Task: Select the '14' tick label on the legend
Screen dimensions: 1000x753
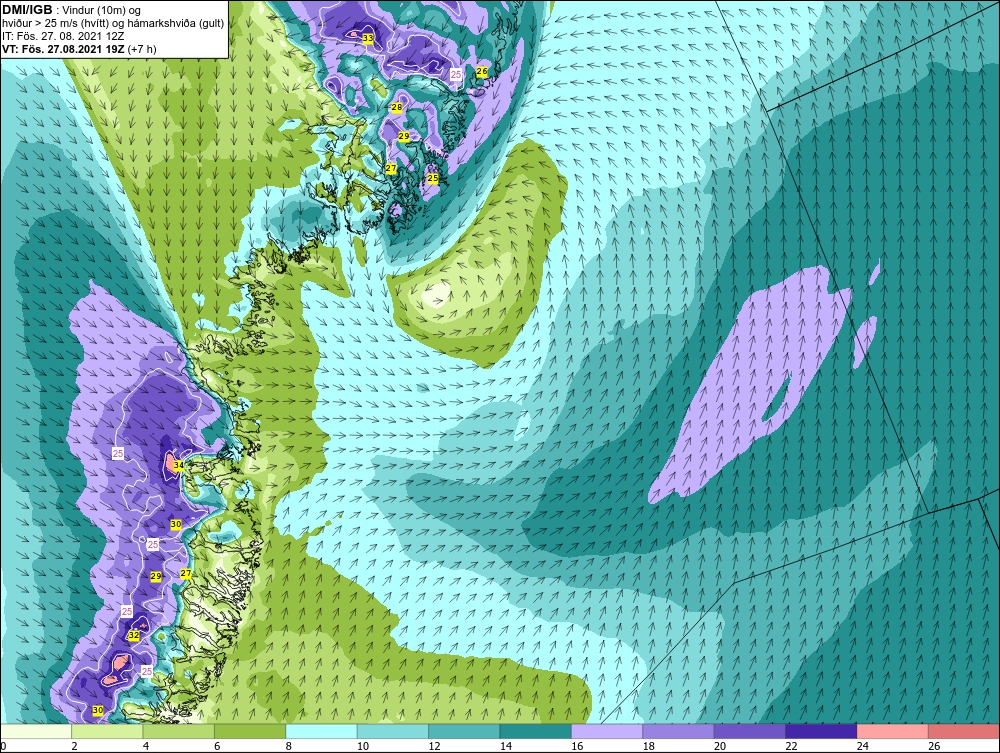Action: 506,747
